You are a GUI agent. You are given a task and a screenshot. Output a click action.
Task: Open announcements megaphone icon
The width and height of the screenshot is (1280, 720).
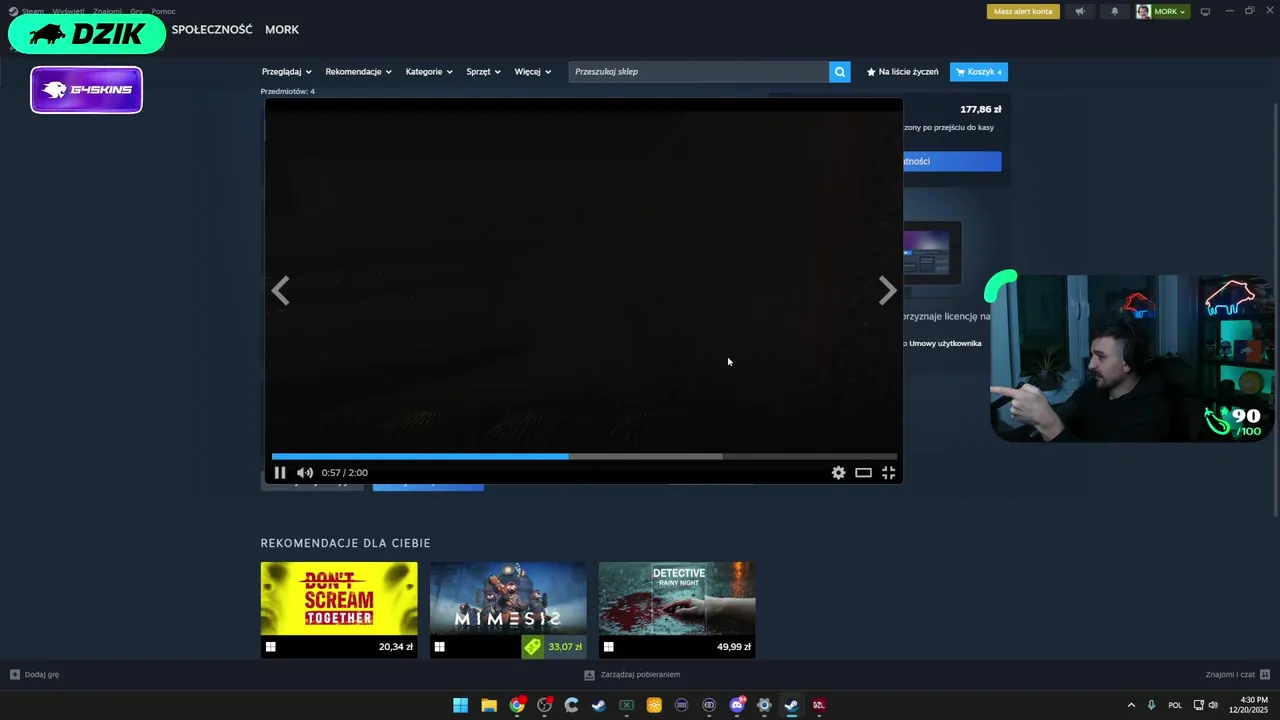1080,12
